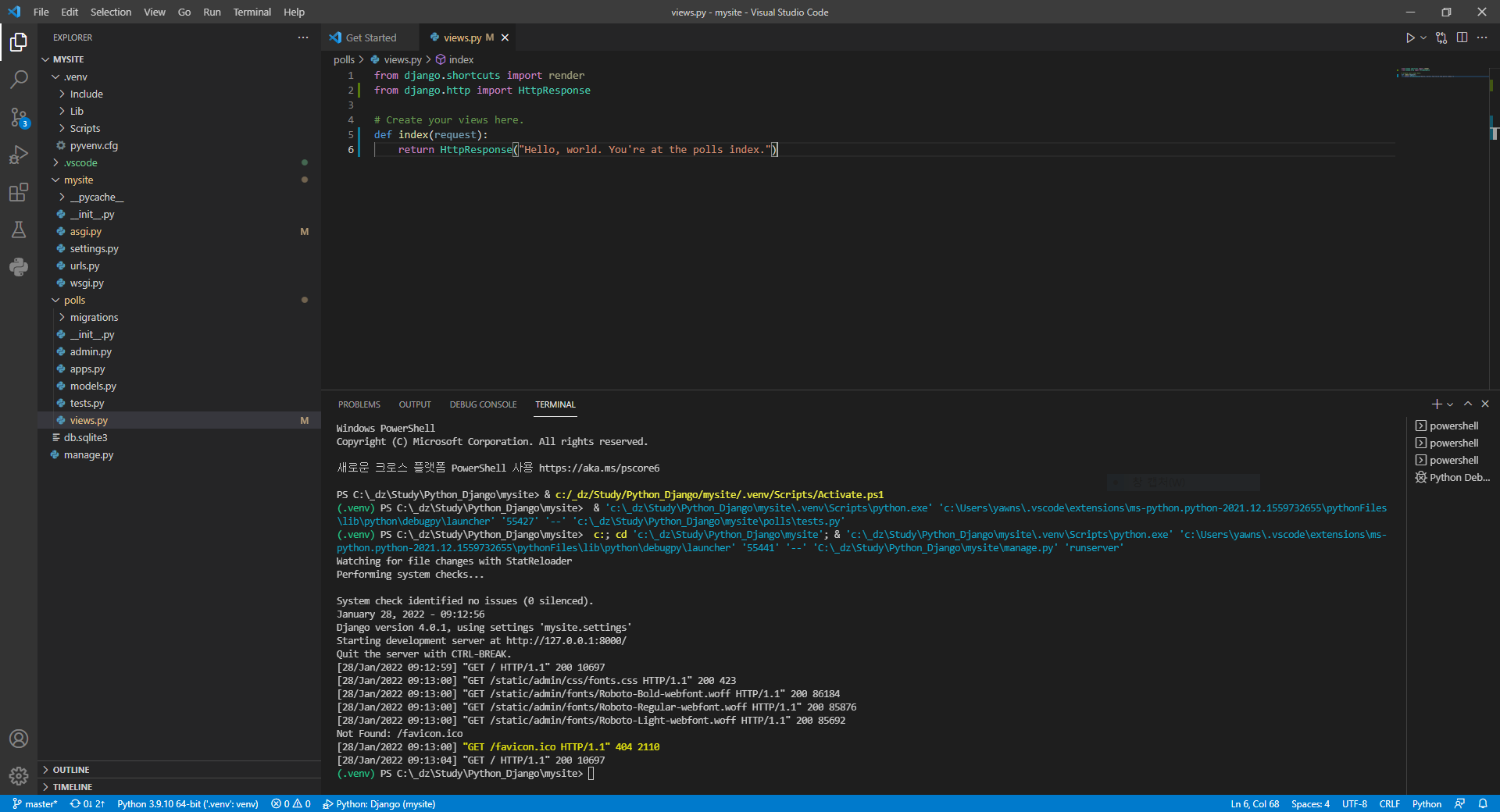Synchronize changes in the status bar
Screen dimensions: 1500x812
[87, 803]
